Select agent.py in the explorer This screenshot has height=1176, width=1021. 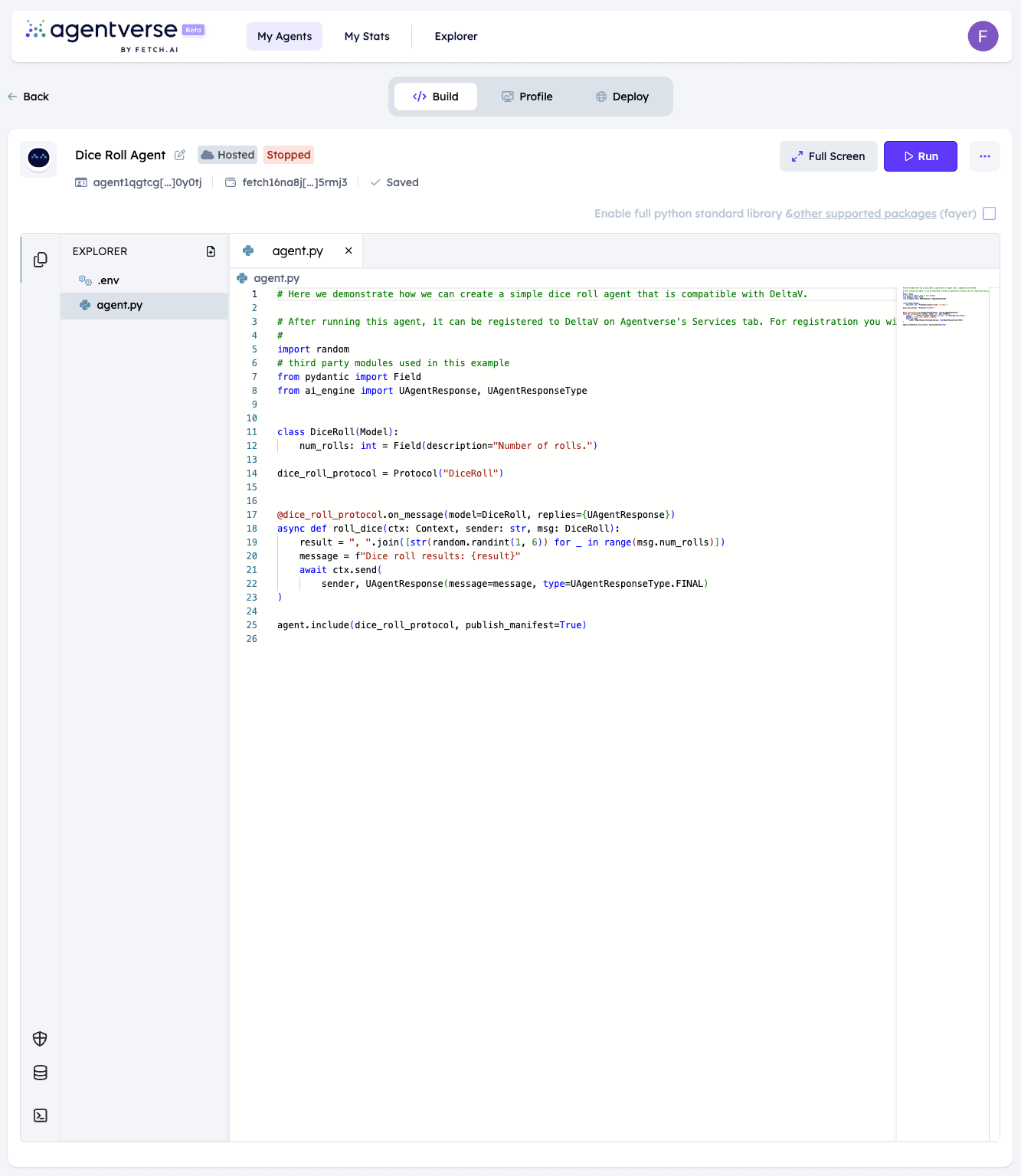click(x=144, y=305)
